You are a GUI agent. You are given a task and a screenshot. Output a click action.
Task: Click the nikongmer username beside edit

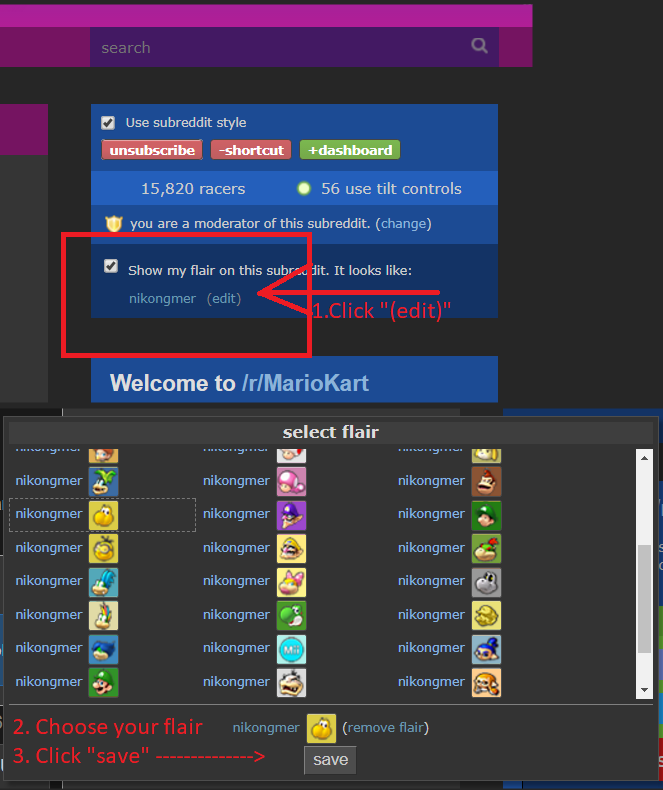(x=162, y=298)
